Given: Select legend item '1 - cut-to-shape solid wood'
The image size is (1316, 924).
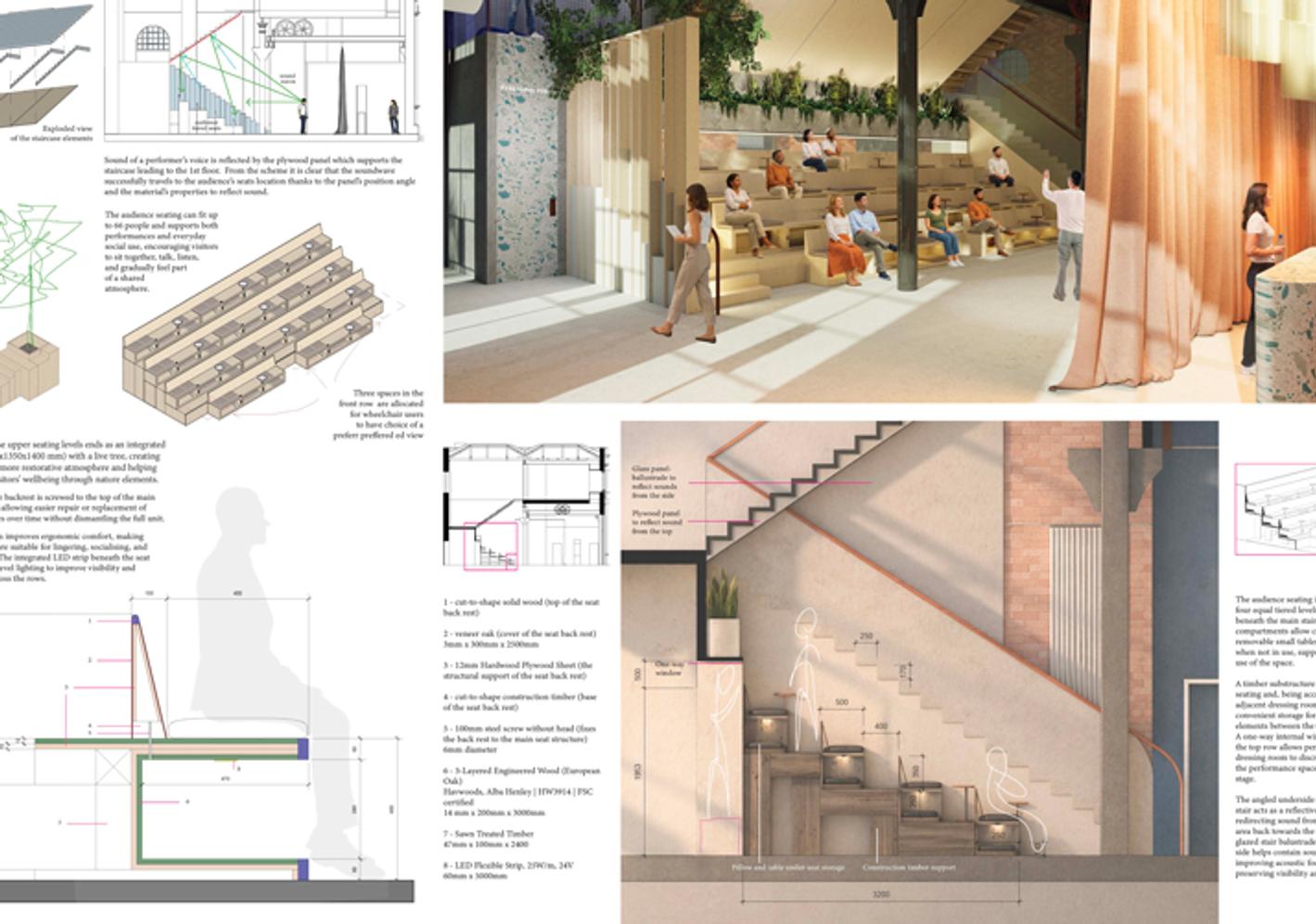Looking at the screenshot, I should (520, 608).
